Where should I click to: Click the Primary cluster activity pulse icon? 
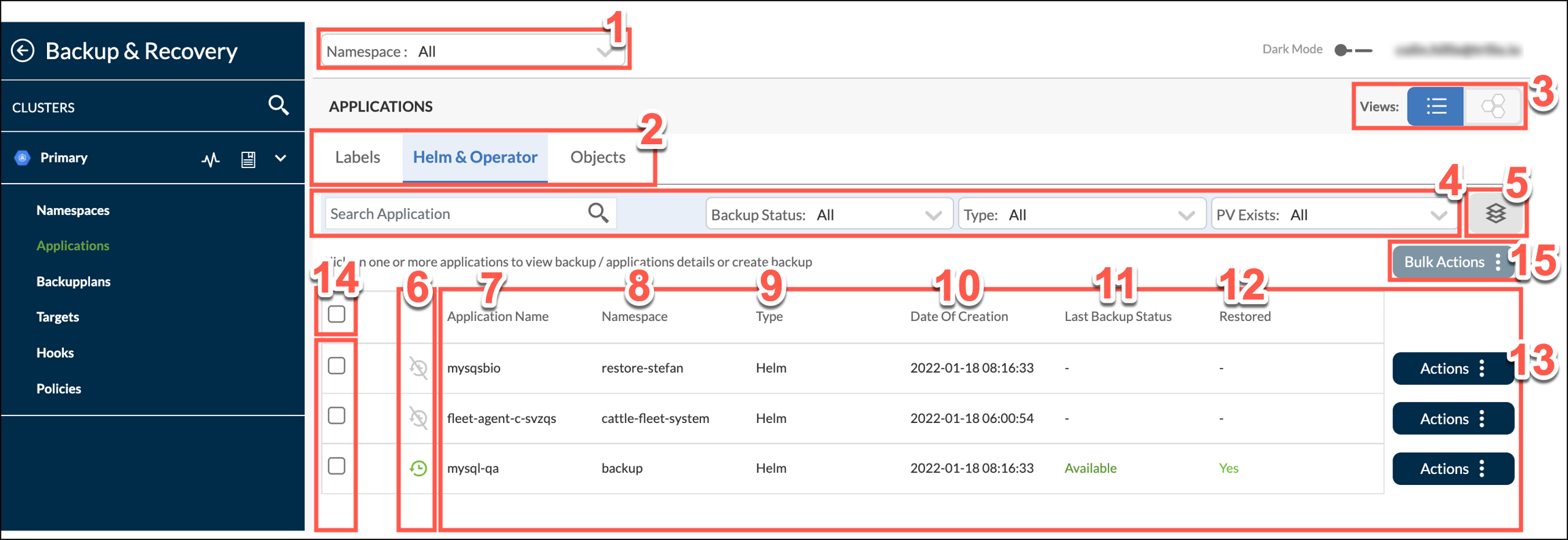210,159
